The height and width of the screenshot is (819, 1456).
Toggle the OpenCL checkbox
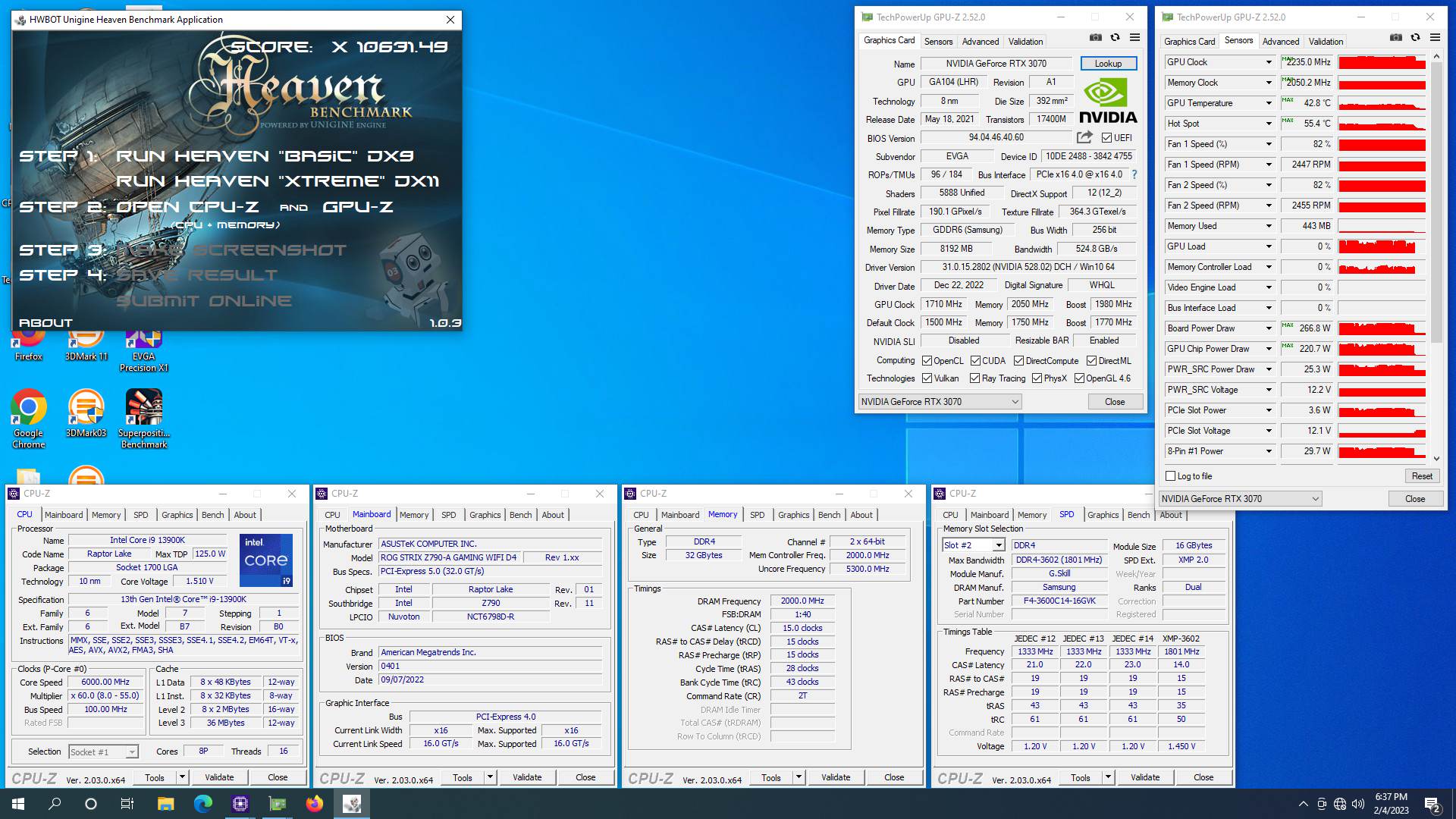pyautogui.click(x=927, y=361)
